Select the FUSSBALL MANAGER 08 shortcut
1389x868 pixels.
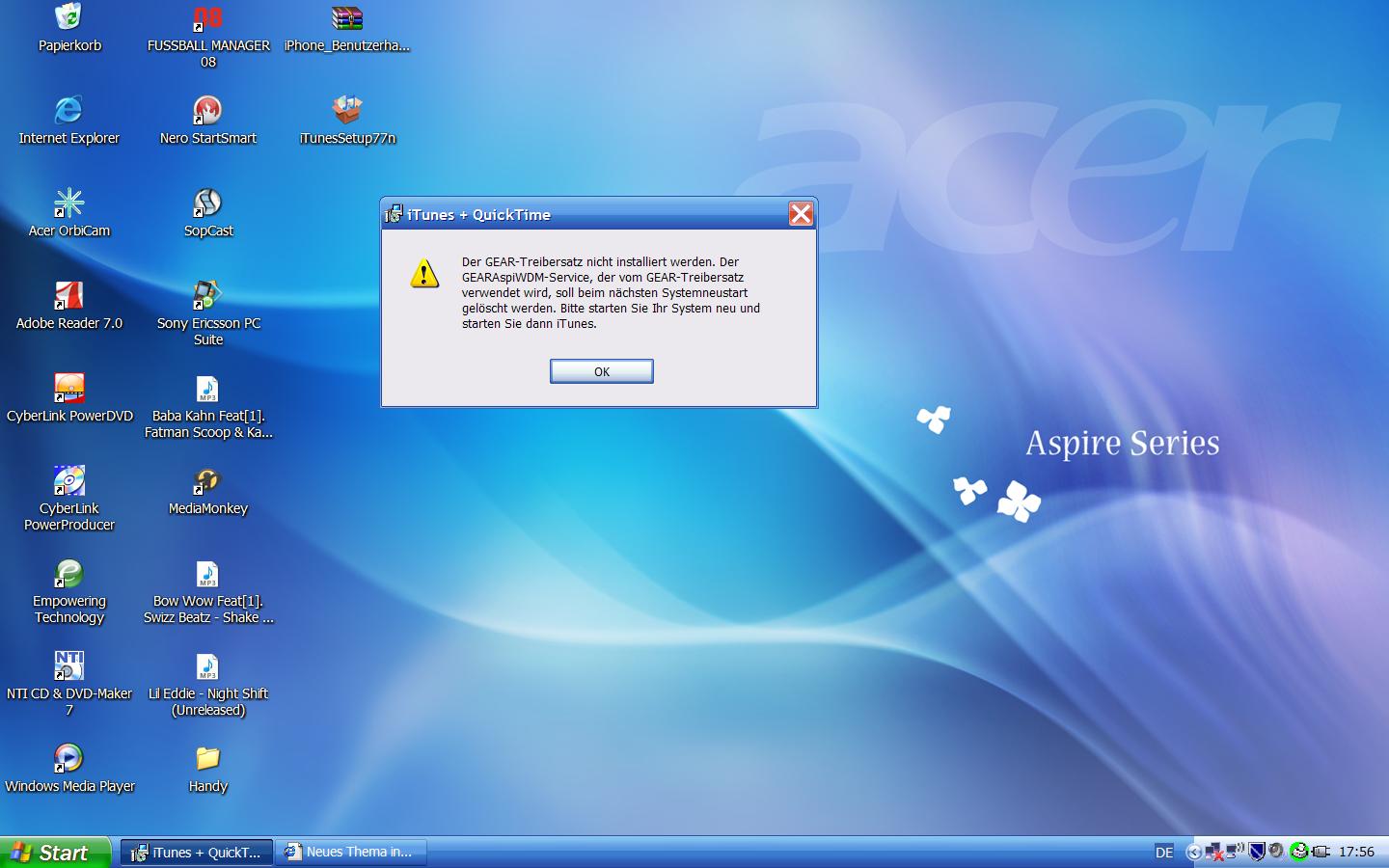[207, 17]
